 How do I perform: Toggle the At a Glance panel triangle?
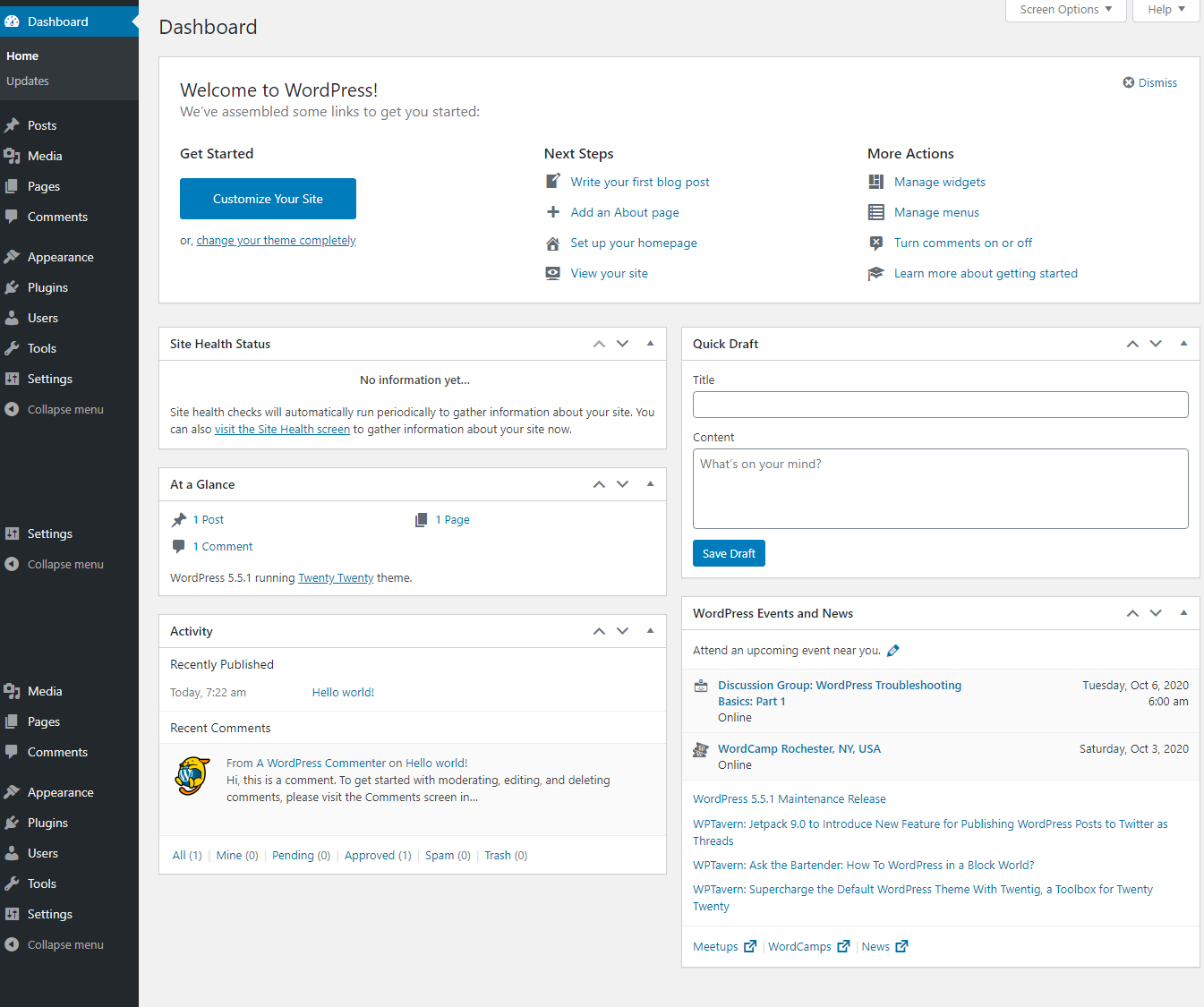coord(650,484)
